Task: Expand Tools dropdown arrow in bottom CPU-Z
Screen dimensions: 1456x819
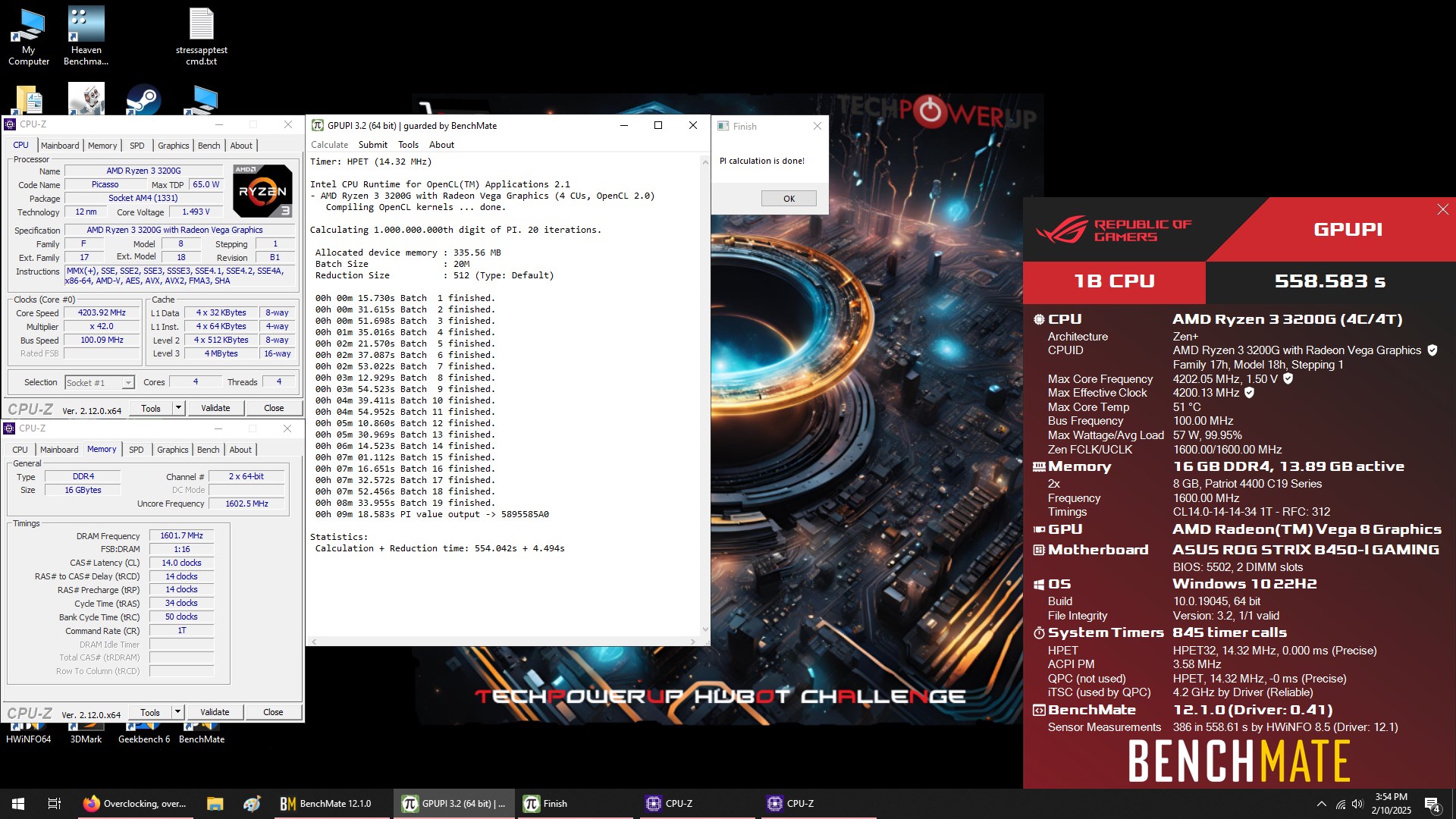Action: tap(177, 712)
